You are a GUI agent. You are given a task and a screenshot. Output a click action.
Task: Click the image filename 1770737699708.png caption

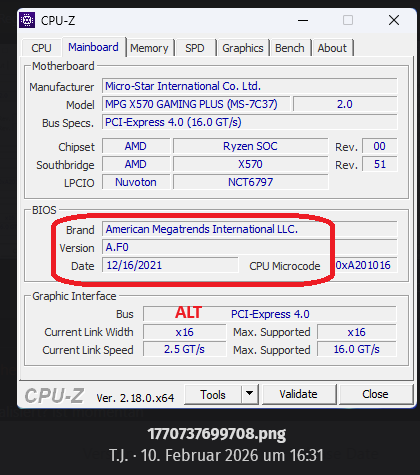[x=217, y=434]
